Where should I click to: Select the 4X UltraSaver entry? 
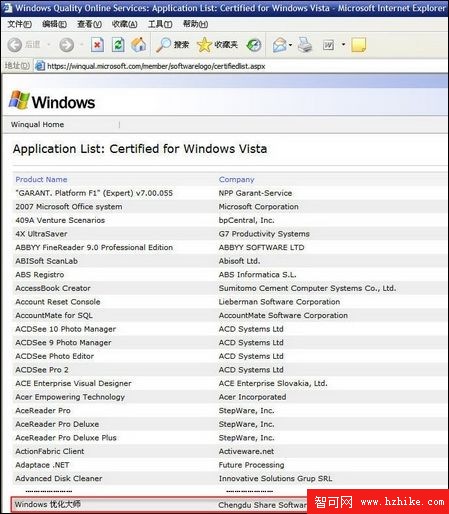click(41, 234)
